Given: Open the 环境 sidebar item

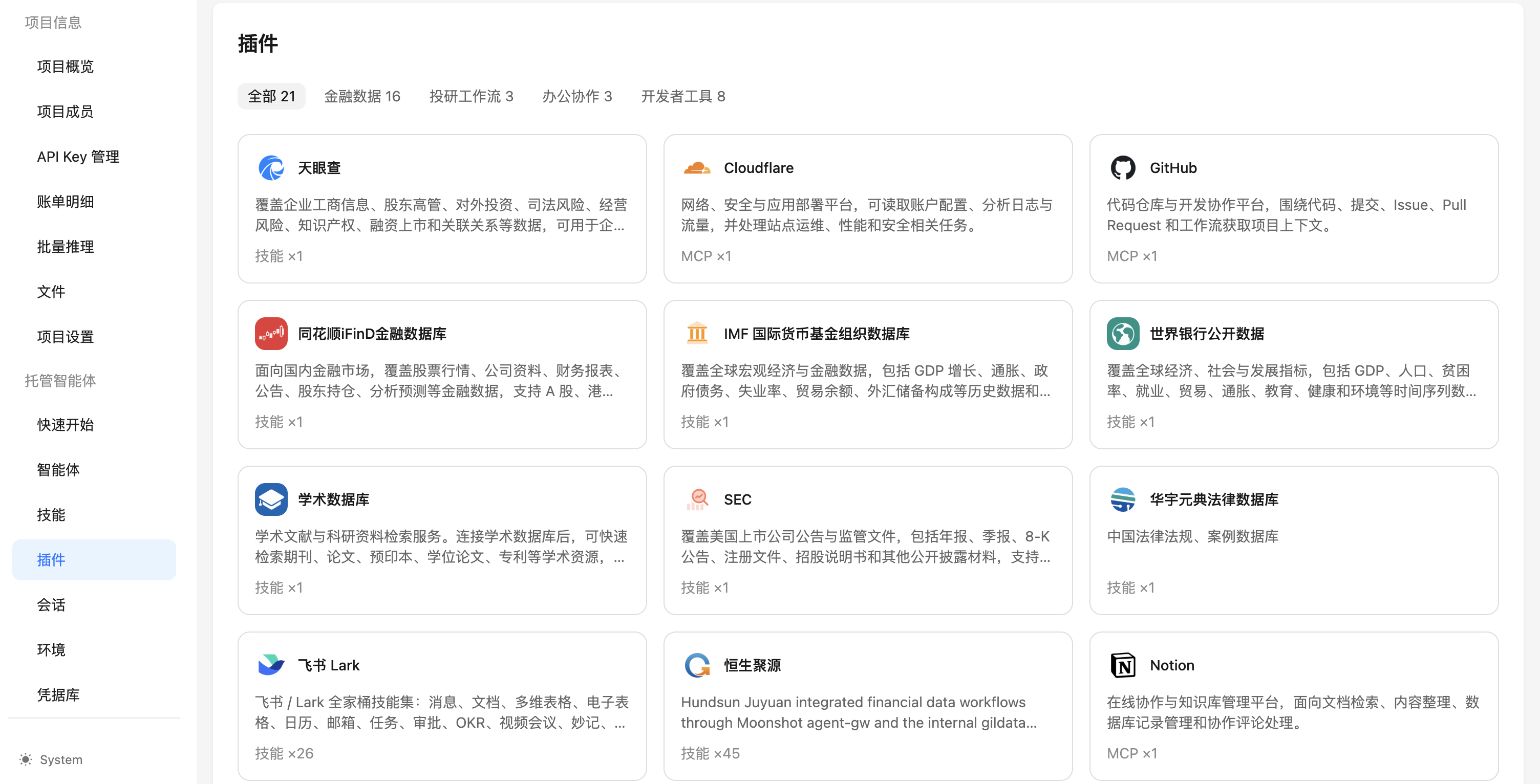Looking at the screenshot, I should 94,650.
